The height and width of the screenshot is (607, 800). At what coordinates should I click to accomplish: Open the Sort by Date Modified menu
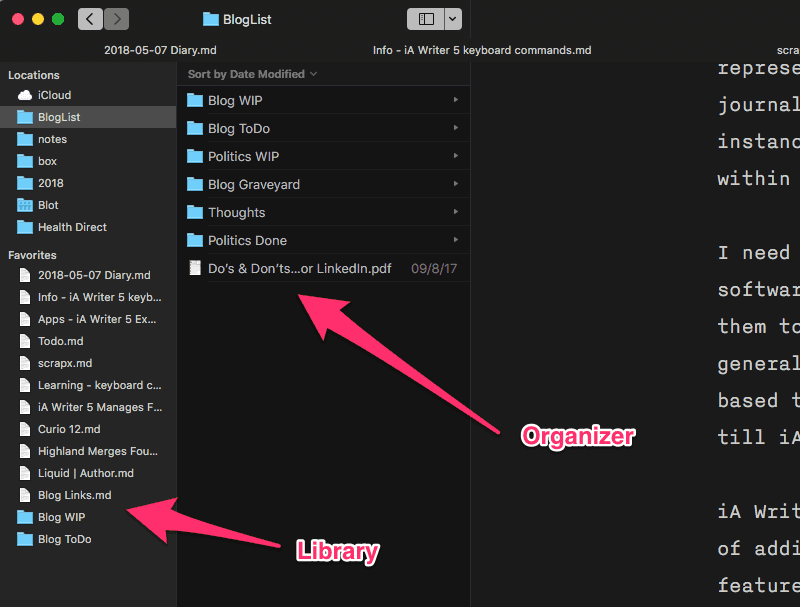253,74
